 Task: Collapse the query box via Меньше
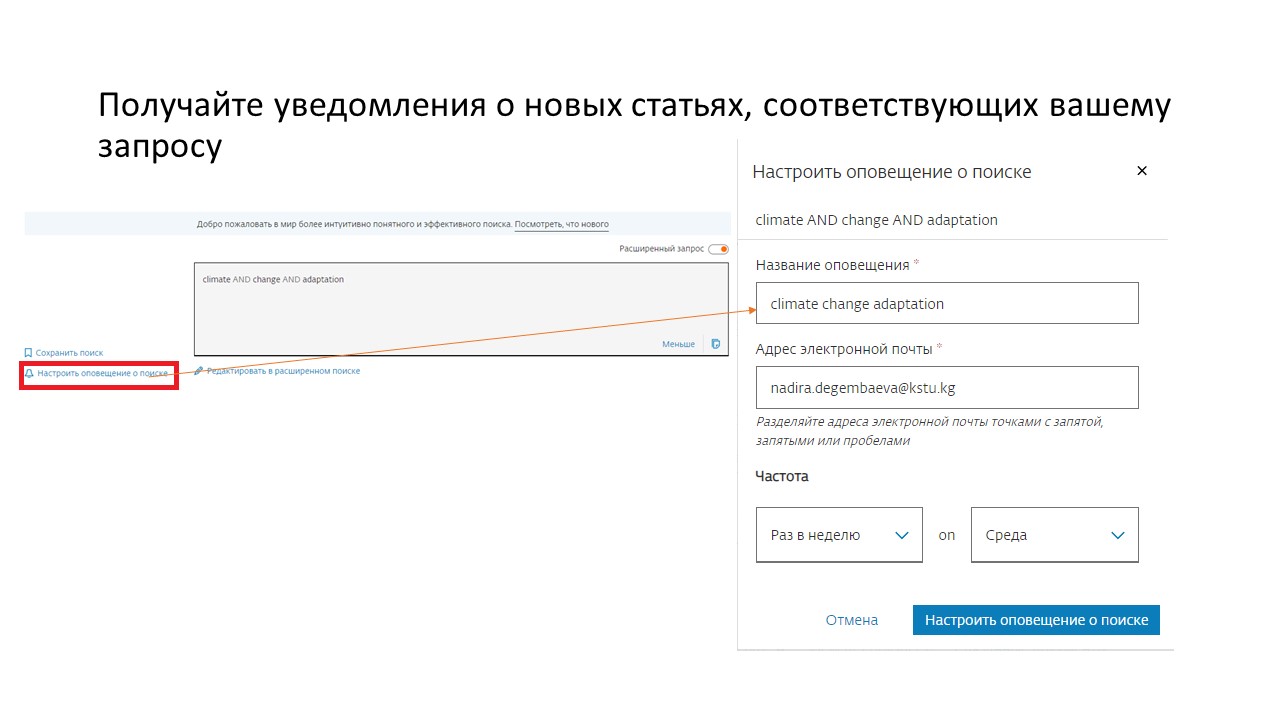point(678,344)
